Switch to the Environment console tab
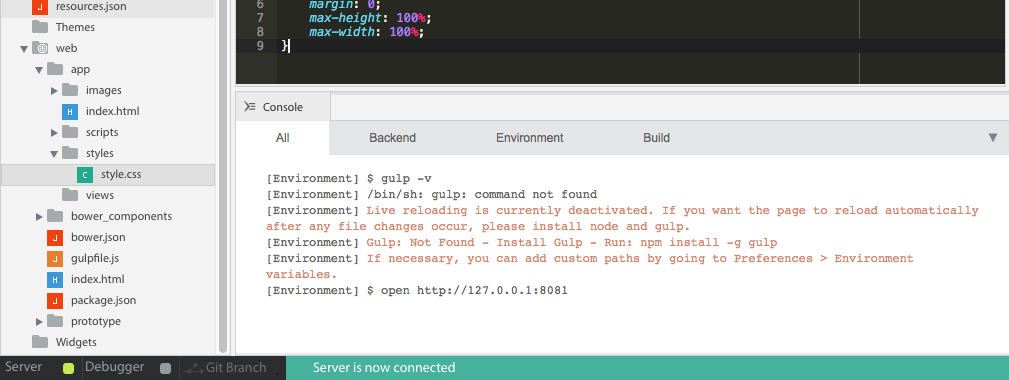The width and height of the screenshot is (1009, 380). pos(530,138)
